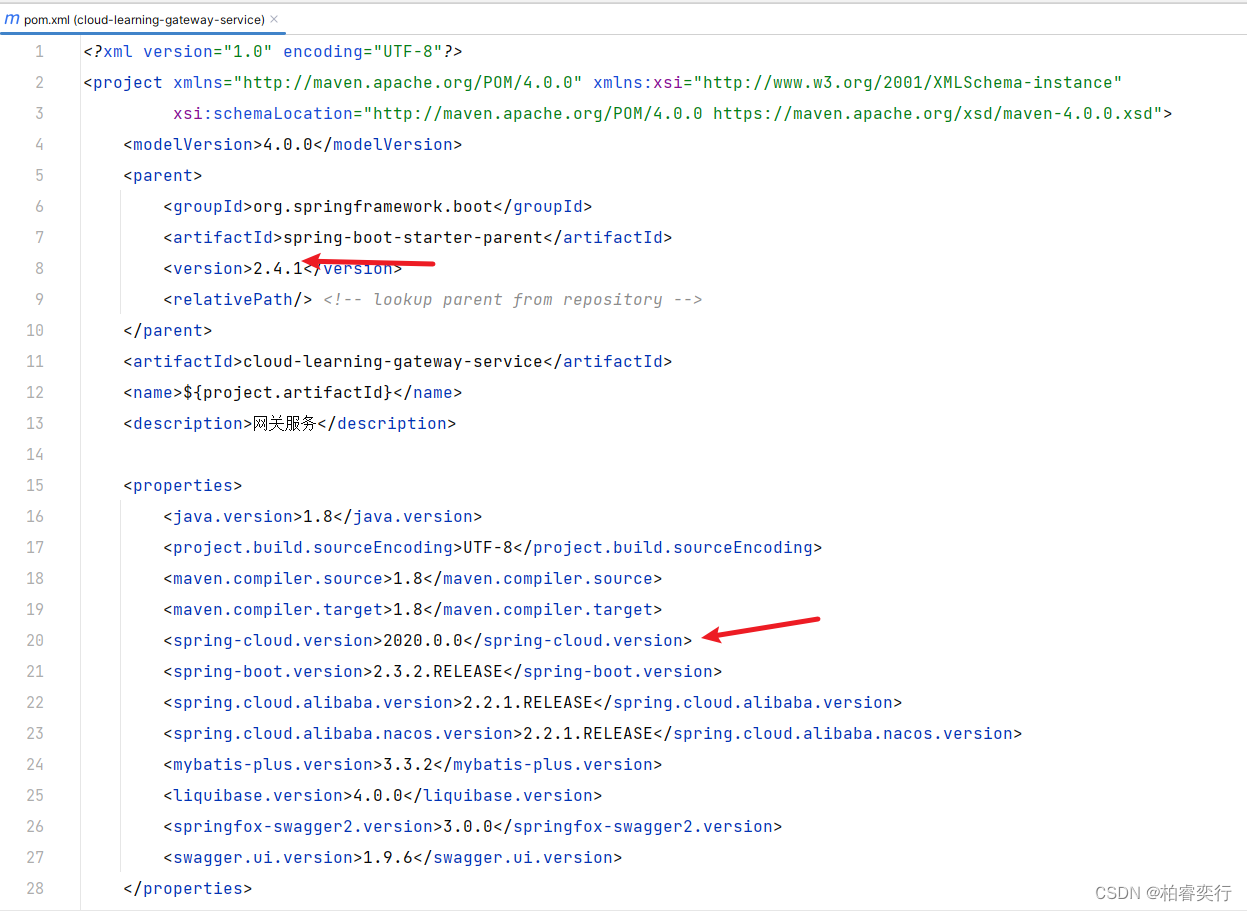
Task: Click the spring-cloud.version value 2020.0.0
Action: pyautogui.click(x=423, y=640)
